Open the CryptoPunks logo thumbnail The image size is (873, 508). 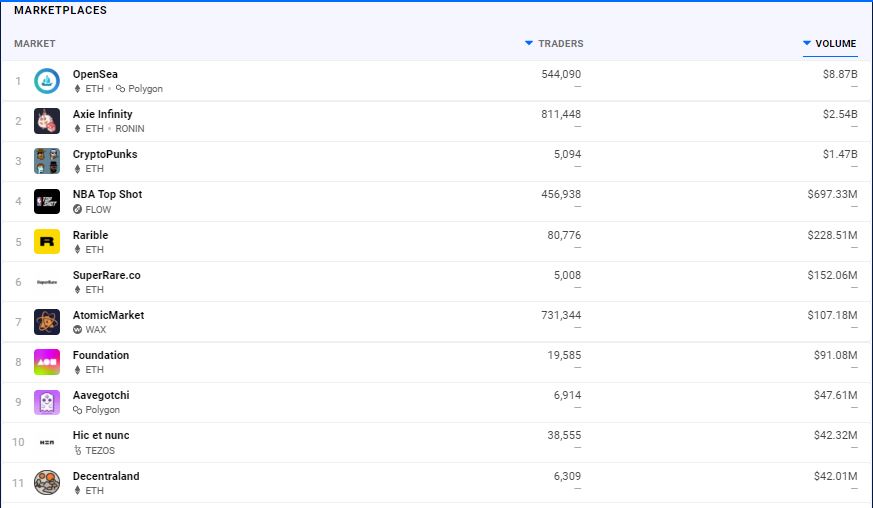click(x=47, y=162)
